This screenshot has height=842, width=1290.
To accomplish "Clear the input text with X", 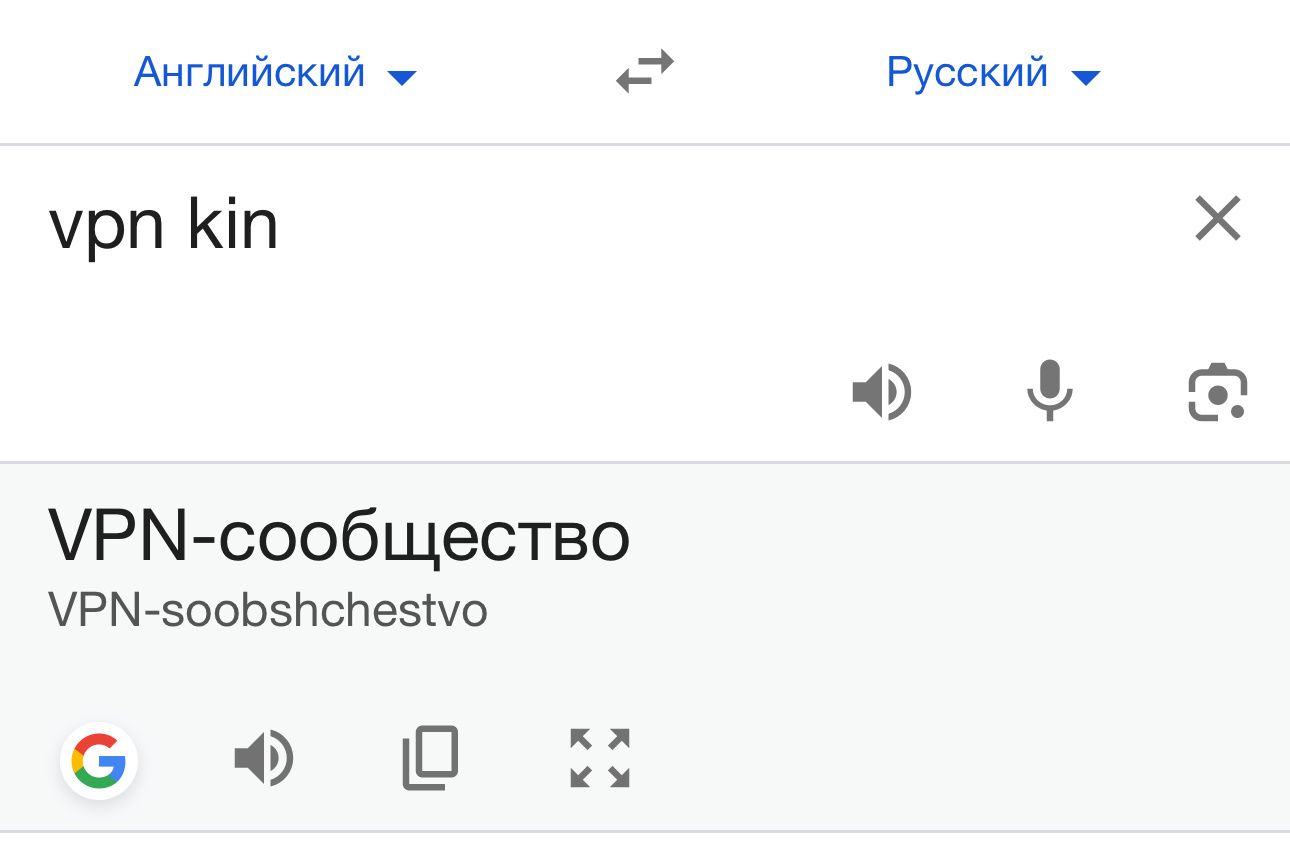I will (1217, 219).
